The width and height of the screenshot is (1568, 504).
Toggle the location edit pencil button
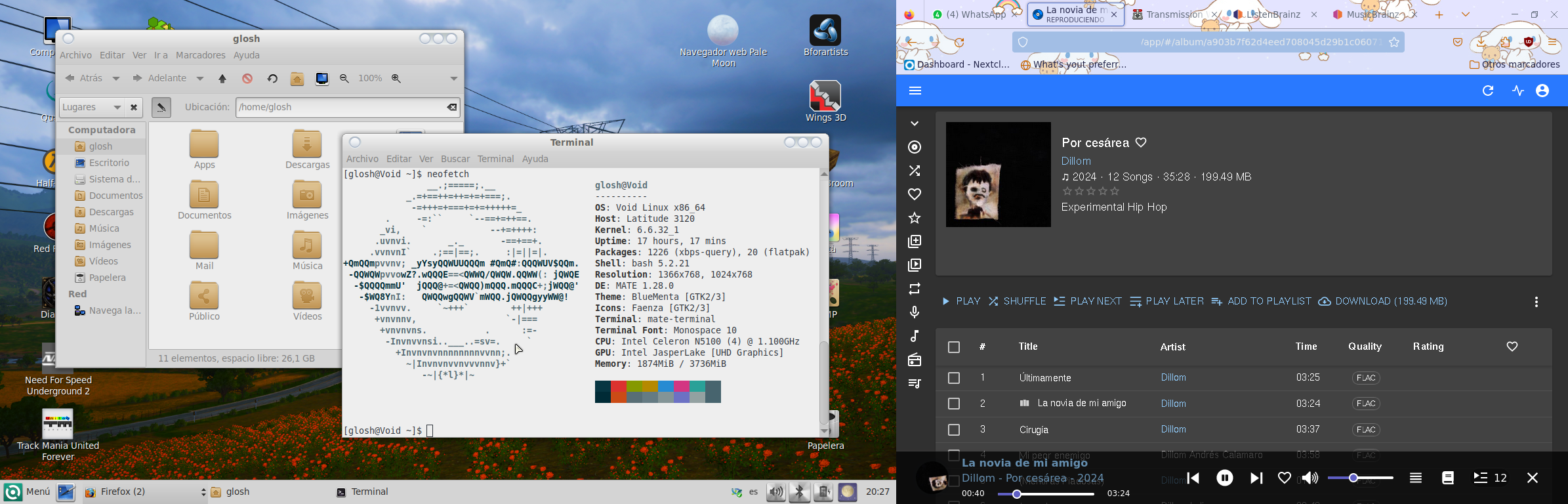161,108
